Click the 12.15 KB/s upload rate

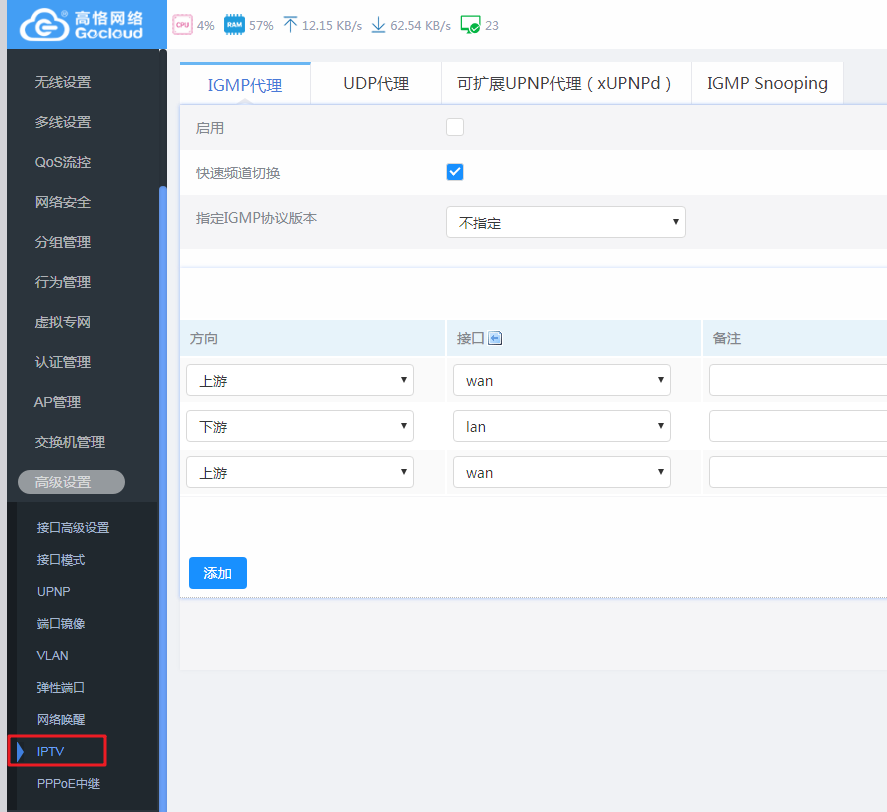coord(331,25)
